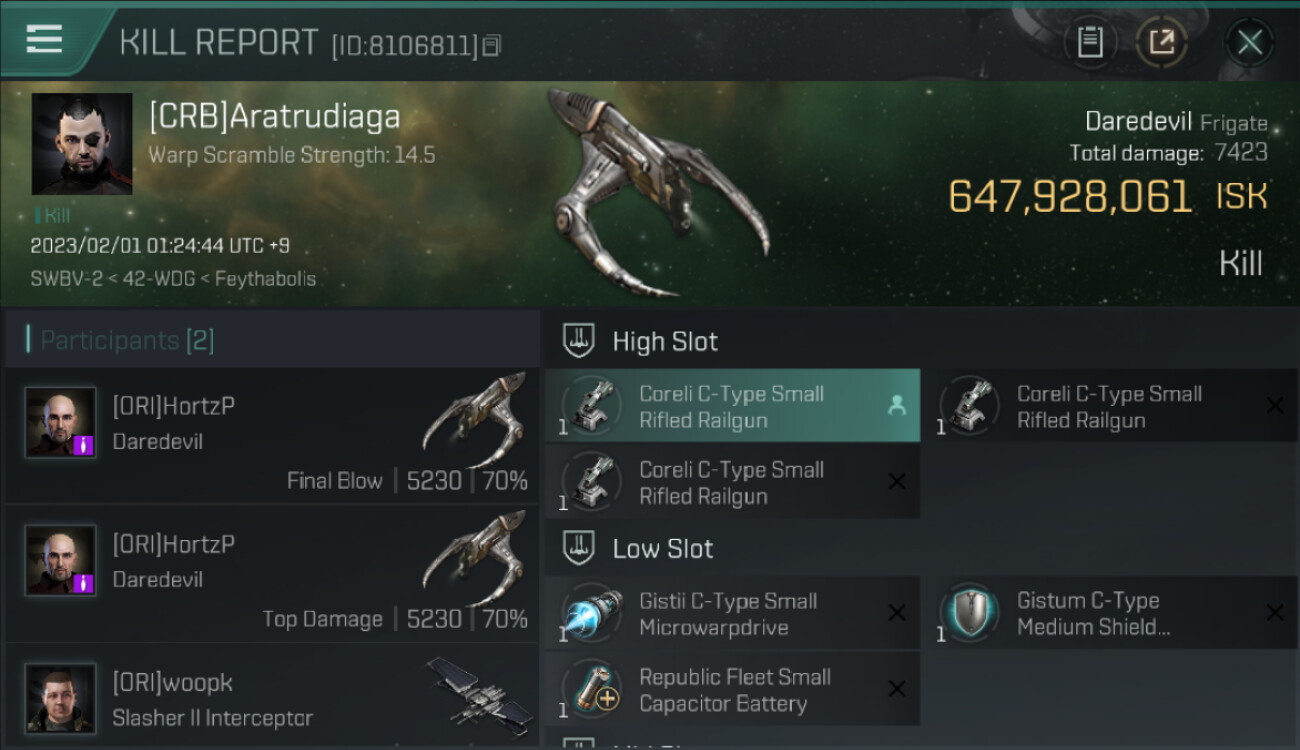Click the Republic Fleet Small Capacitor Battery icon
Screen dimensions: 1300x750
[x=592, y=689]
